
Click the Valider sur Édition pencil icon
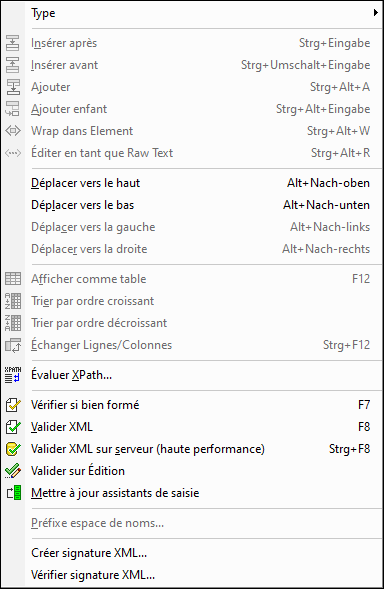click(x=13, y=471)
